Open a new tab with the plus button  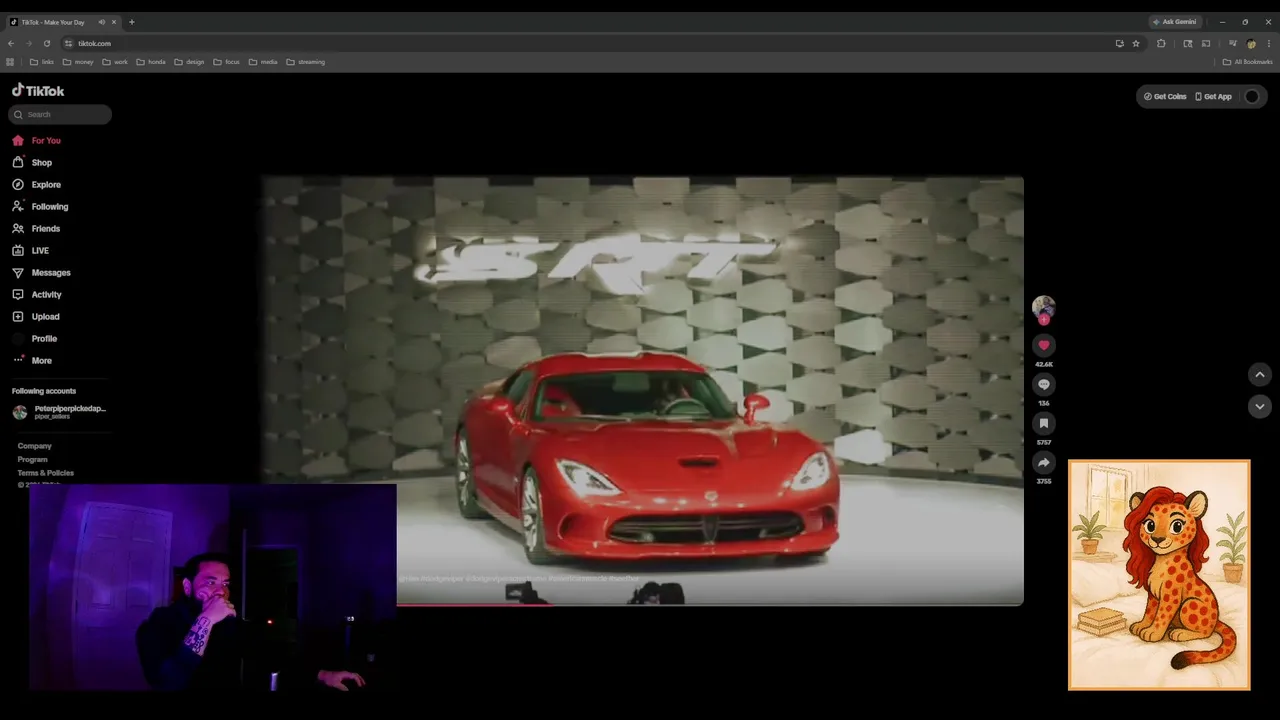131,22
